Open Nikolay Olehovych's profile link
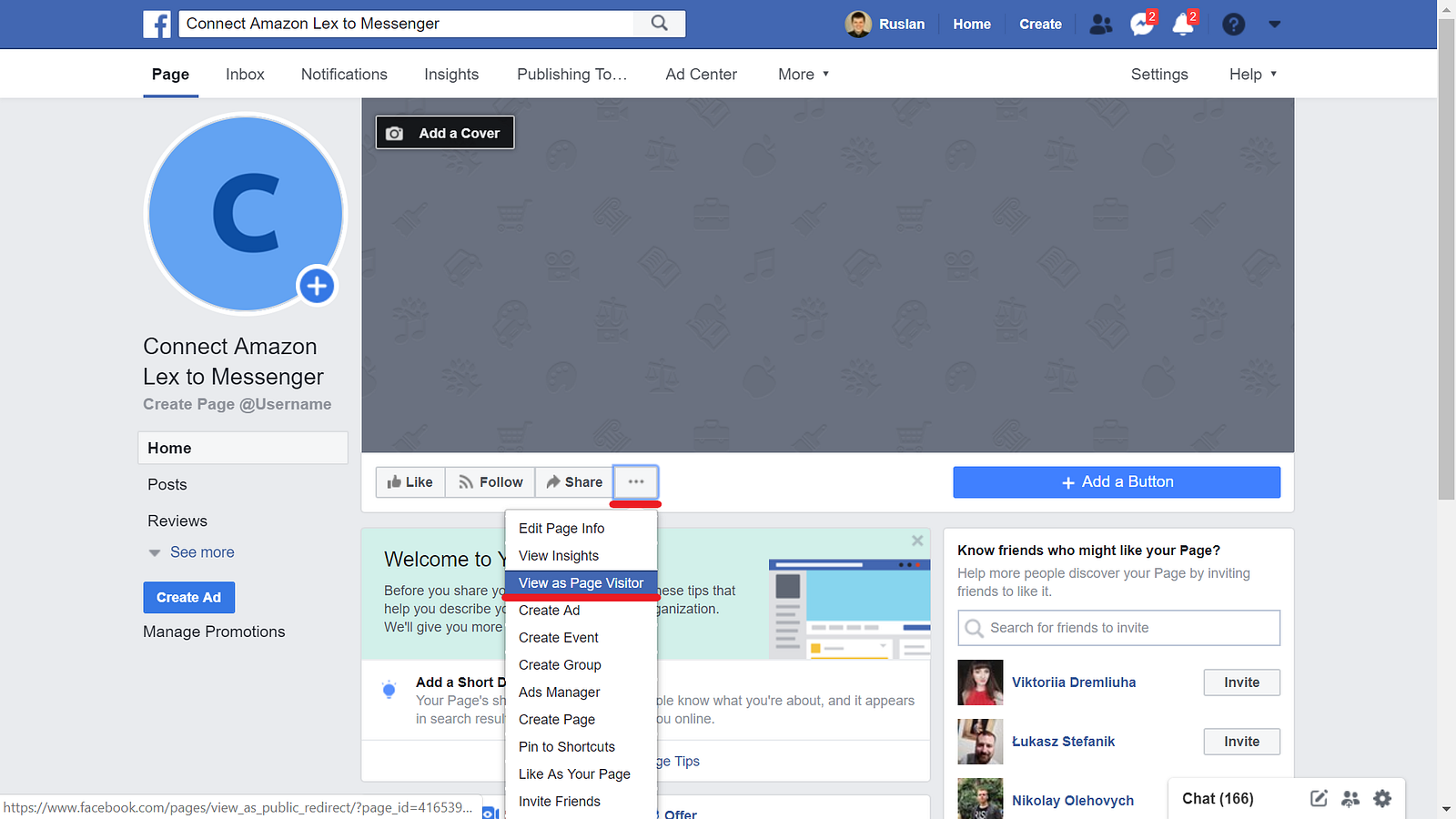 tap(1073, 801)
